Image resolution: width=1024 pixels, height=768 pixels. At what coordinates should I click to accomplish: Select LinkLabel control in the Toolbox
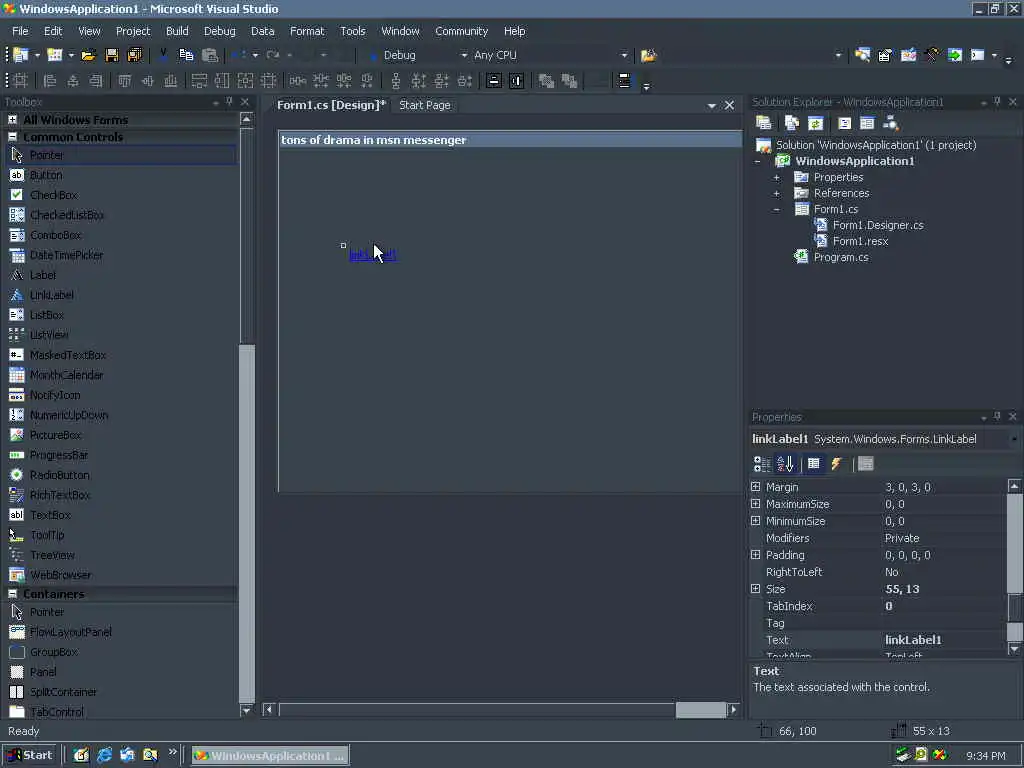point(52,295)
